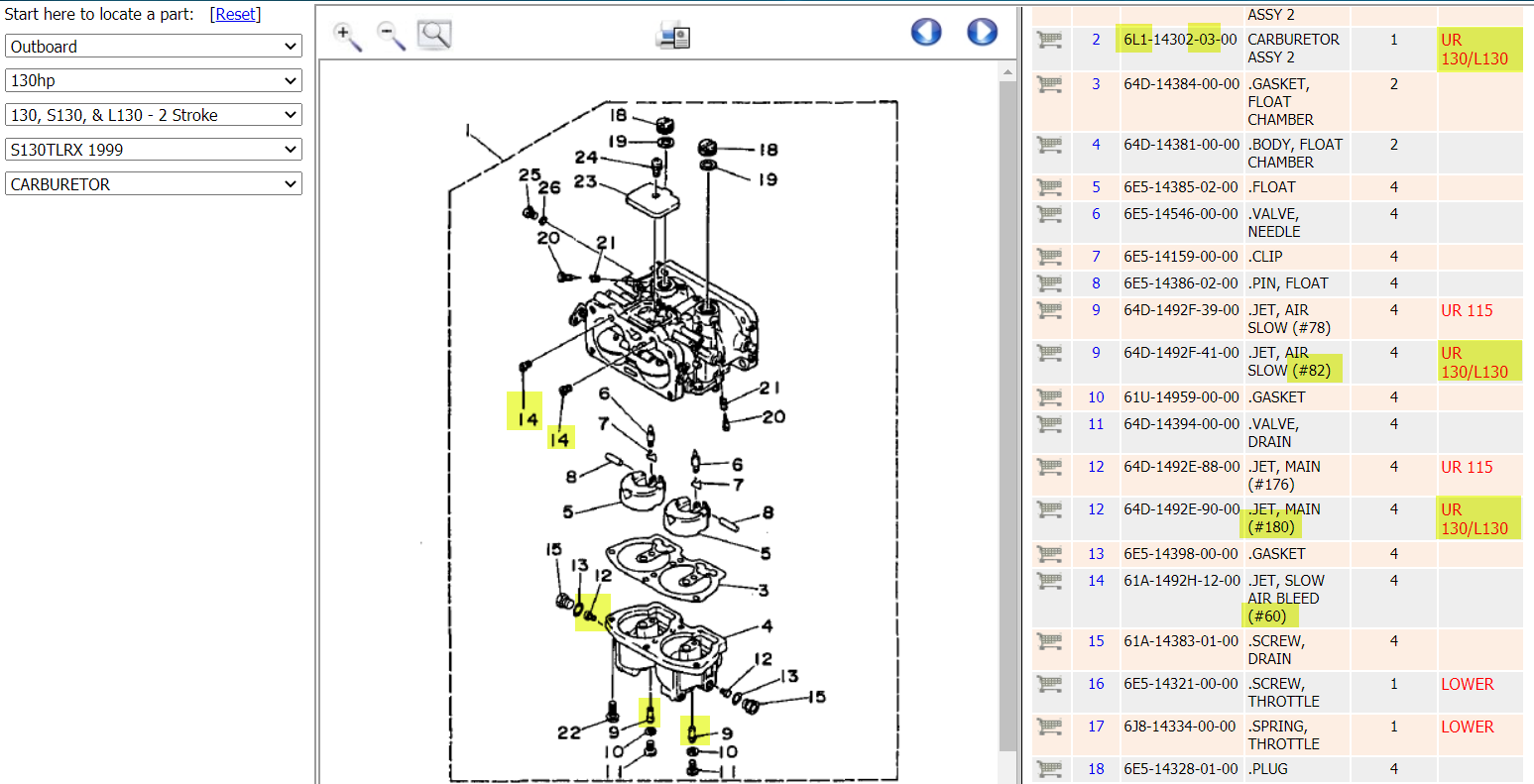Image resolution: width=1534 pixels, height=784 pixels.
Task: Zoom out of the diagram
Action: pos(392,37)
